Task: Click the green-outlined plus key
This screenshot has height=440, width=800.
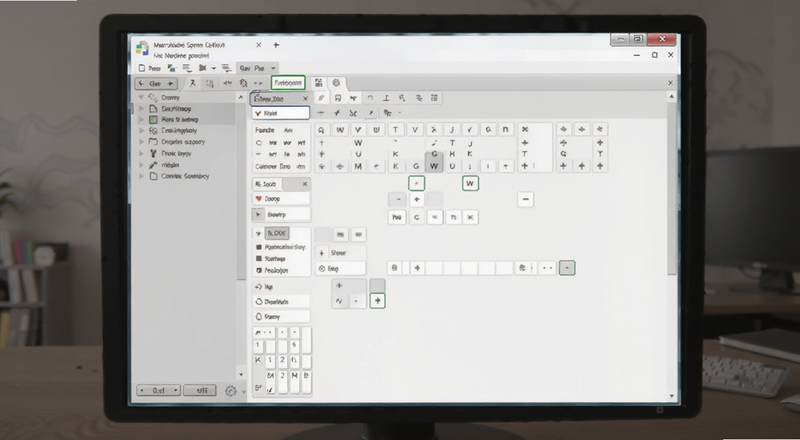Action: click(378, 301)
